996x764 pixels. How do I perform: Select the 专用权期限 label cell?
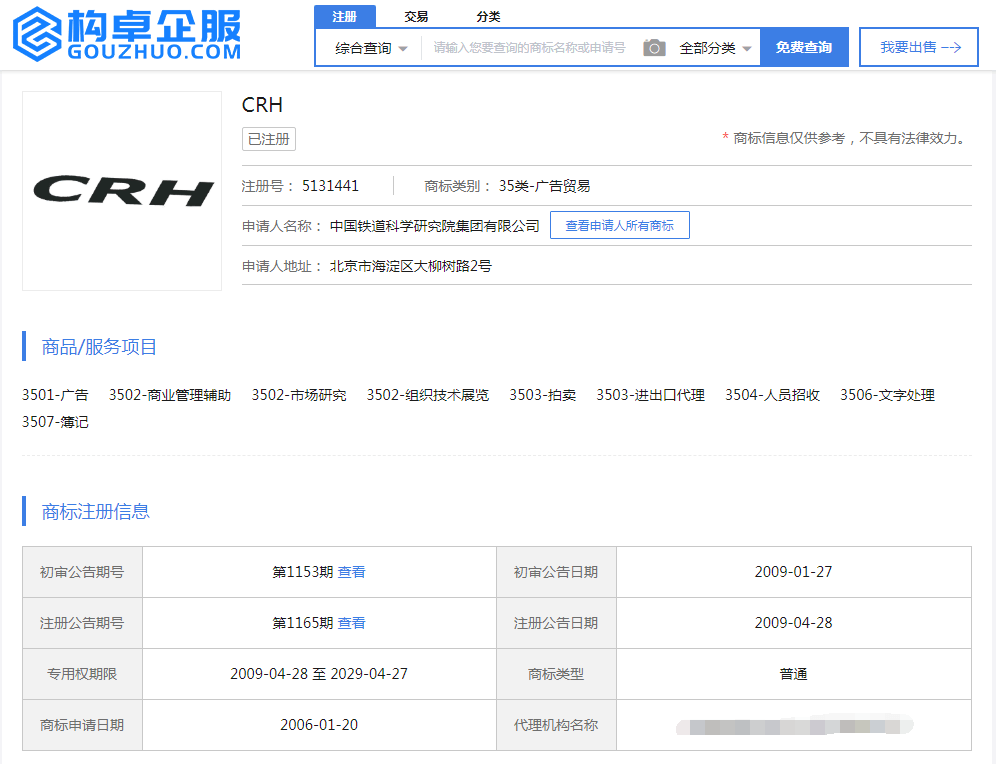point(82,674)
